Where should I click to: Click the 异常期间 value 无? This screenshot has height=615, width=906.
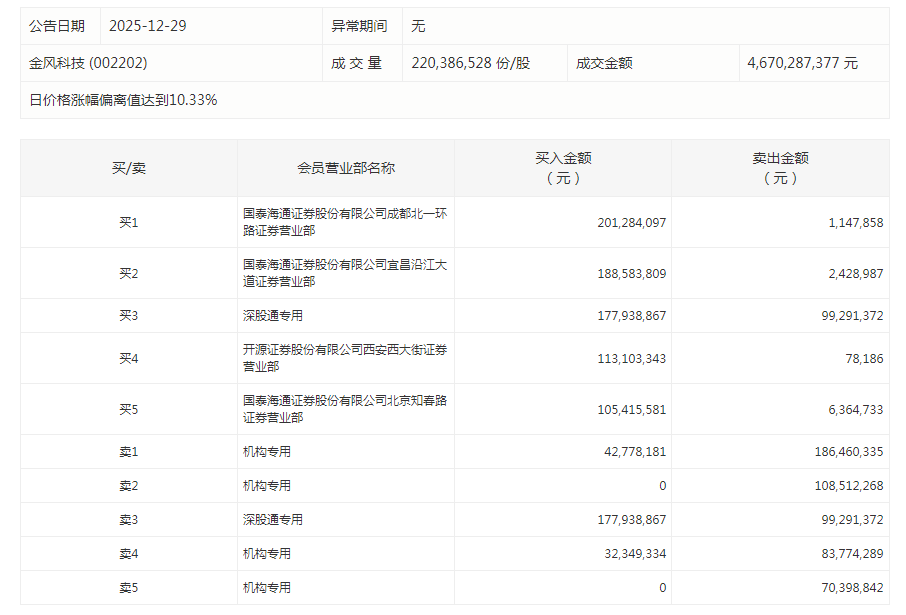click(x=418, y=26)
